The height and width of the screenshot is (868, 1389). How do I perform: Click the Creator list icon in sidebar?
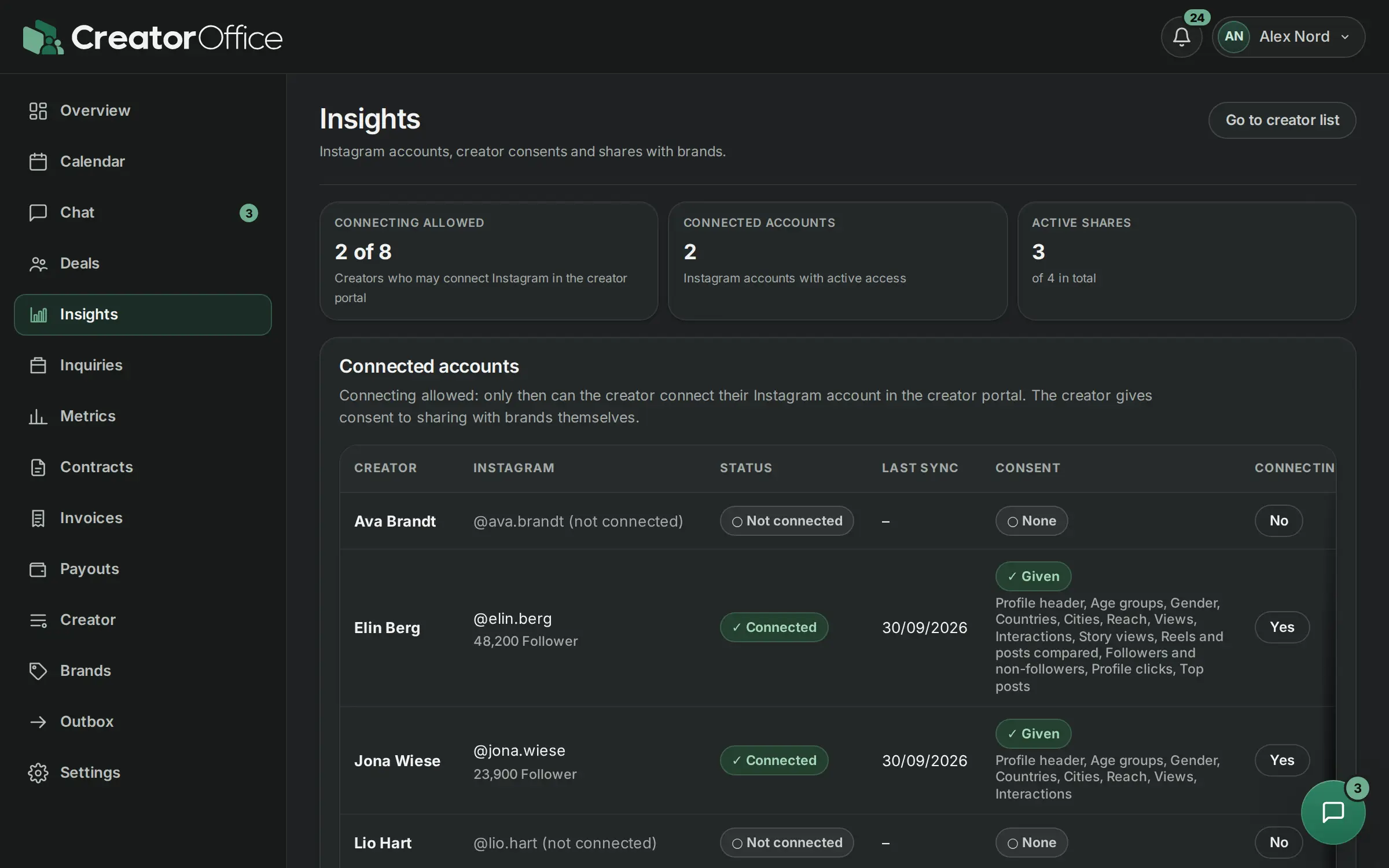[x=38, y=620]
